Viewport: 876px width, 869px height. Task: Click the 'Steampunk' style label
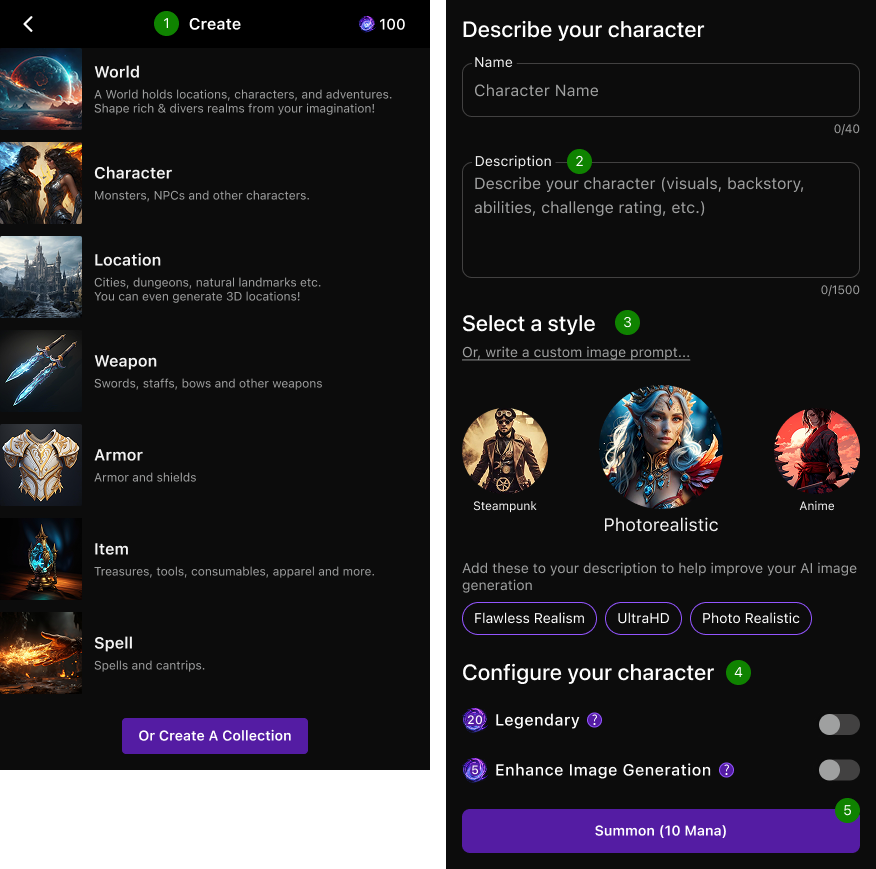[504, 506]
